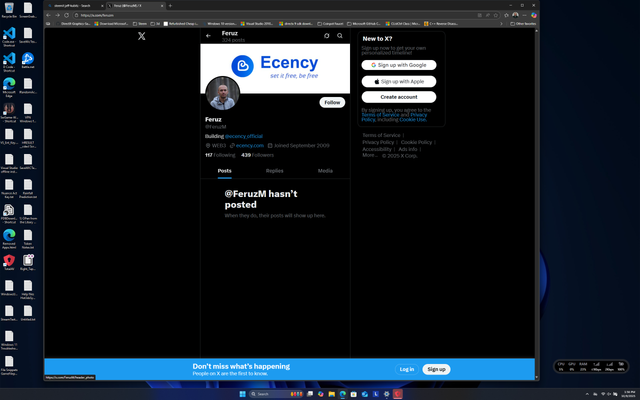640x400 pixels.
Task: Expand the More... footer menu
Action: point(370,156)
